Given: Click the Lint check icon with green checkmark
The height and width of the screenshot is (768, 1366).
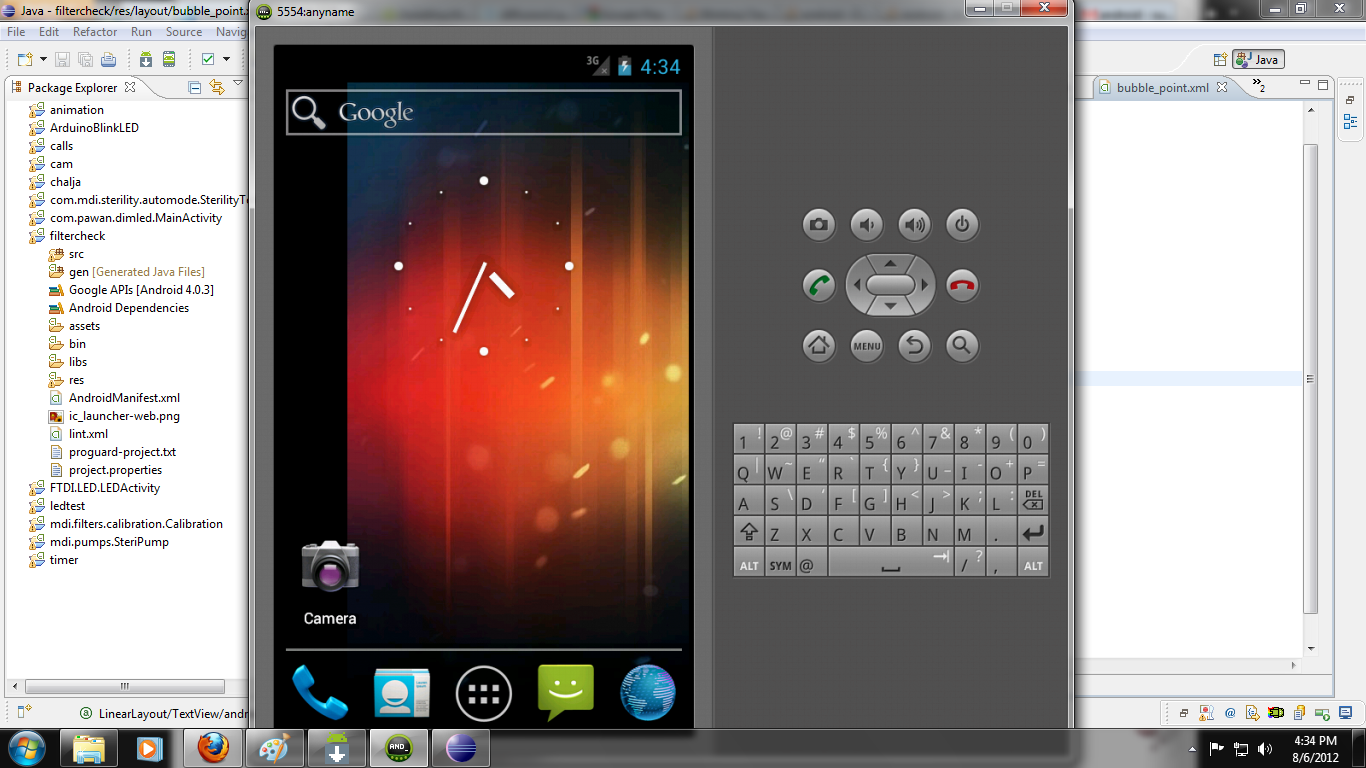Looking at the screenshot, I should 208,59.
